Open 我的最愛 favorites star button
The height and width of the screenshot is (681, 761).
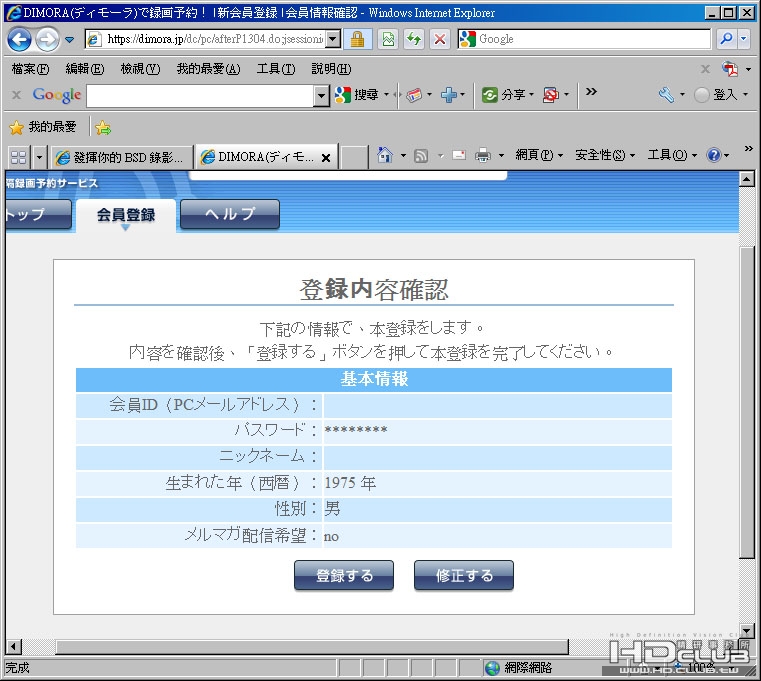43,127
